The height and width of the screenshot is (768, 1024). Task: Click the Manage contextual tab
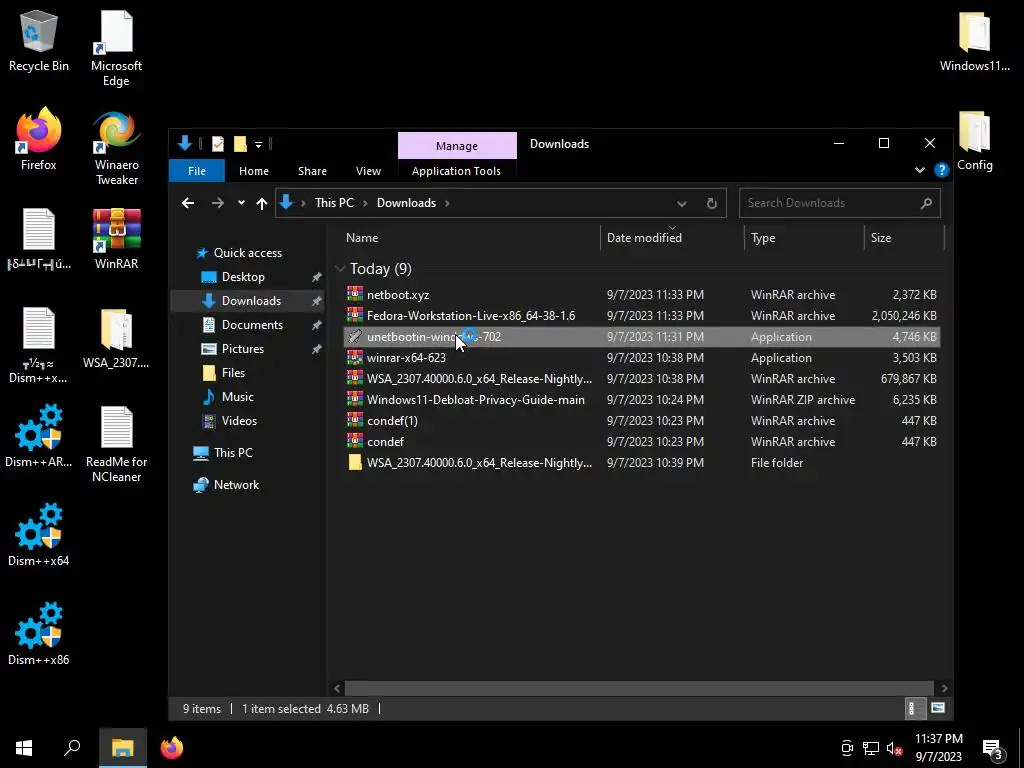(456, 146)
